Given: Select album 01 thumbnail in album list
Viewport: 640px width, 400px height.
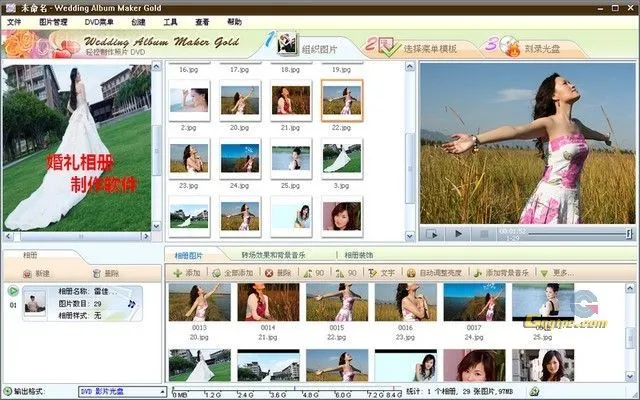Looking at the screenshot, I should [x=35, y=303].
